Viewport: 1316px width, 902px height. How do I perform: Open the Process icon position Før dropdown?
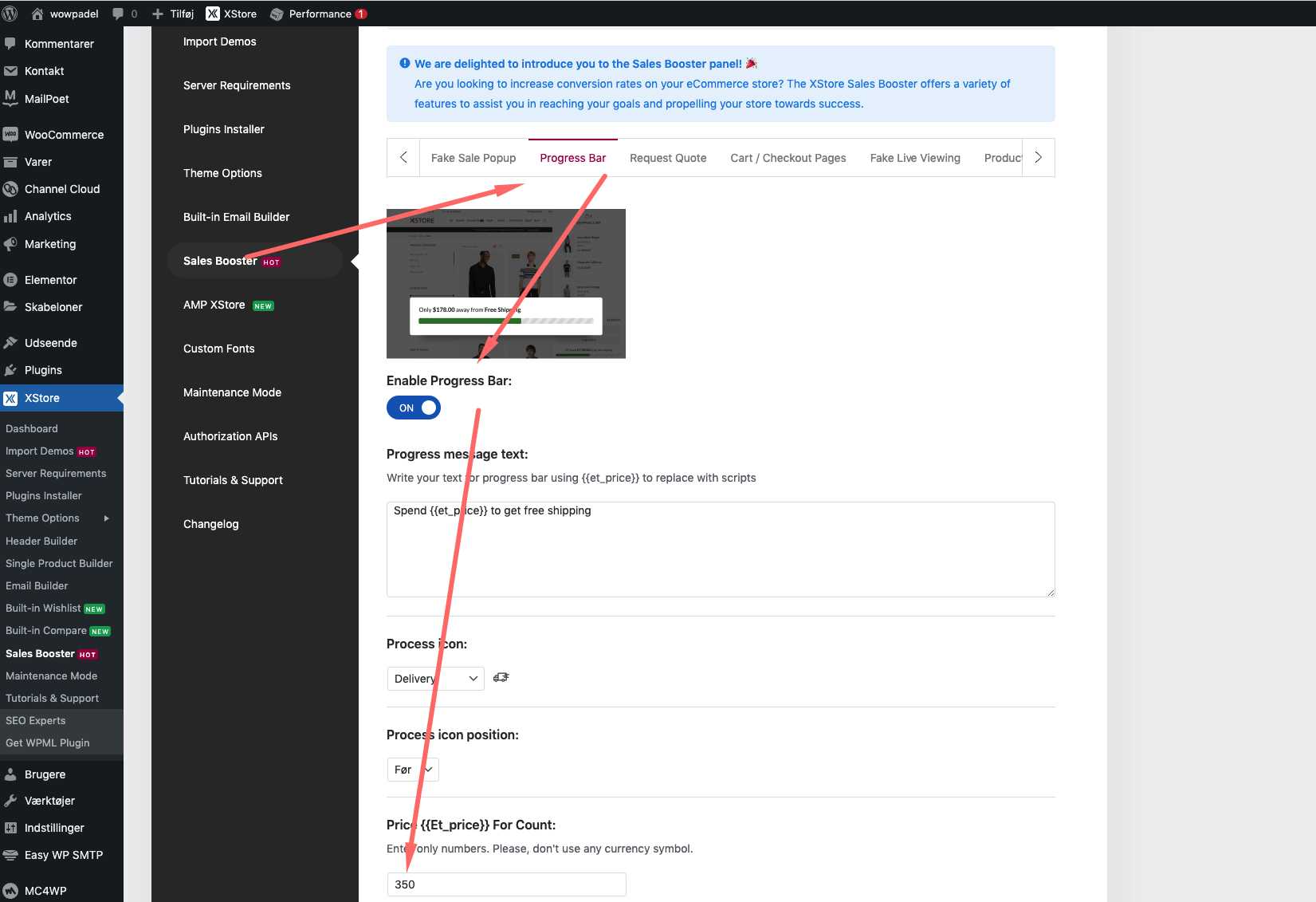413,770
